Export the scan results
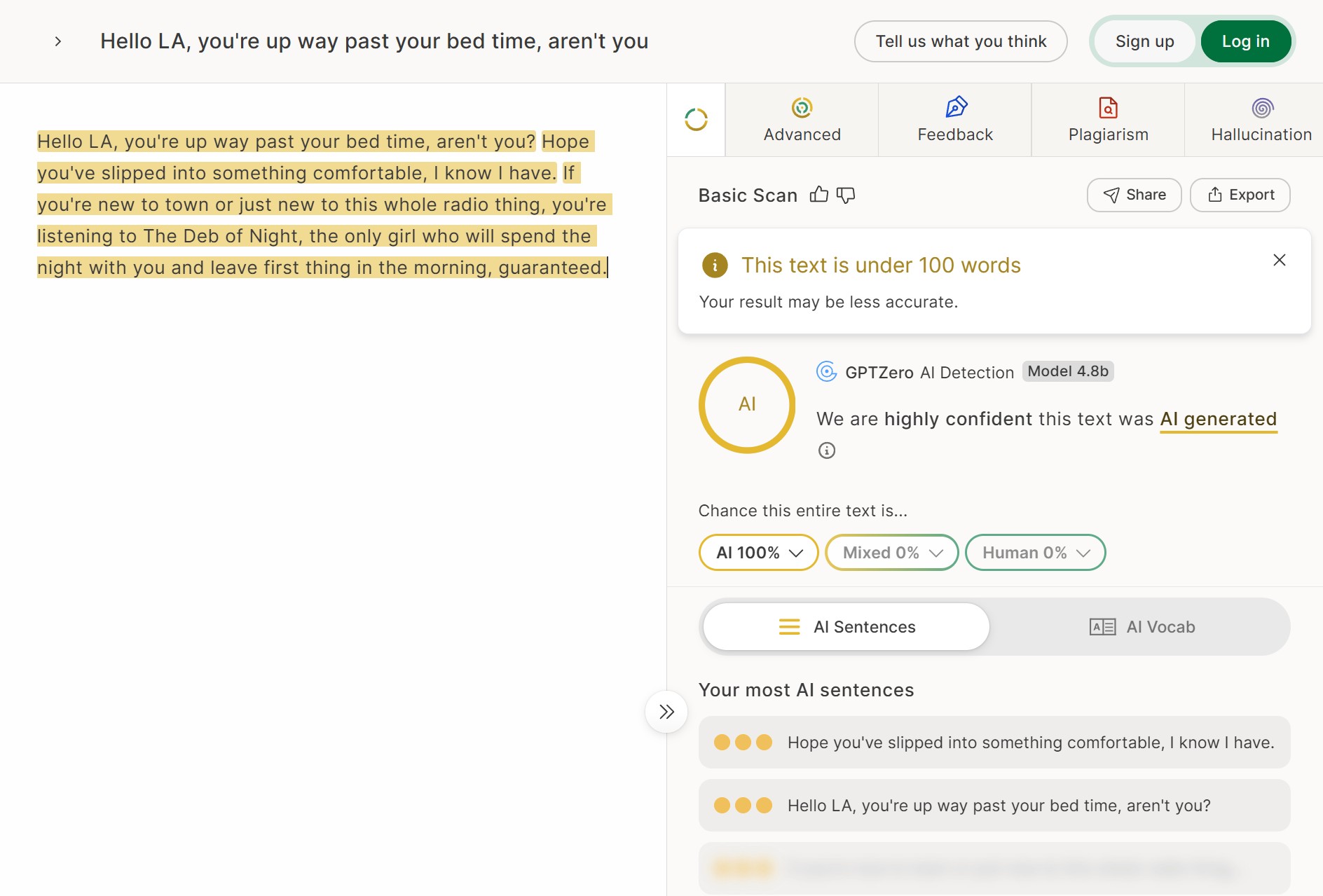Viewport: 1323px width, 896px height. coord(1240,195)
